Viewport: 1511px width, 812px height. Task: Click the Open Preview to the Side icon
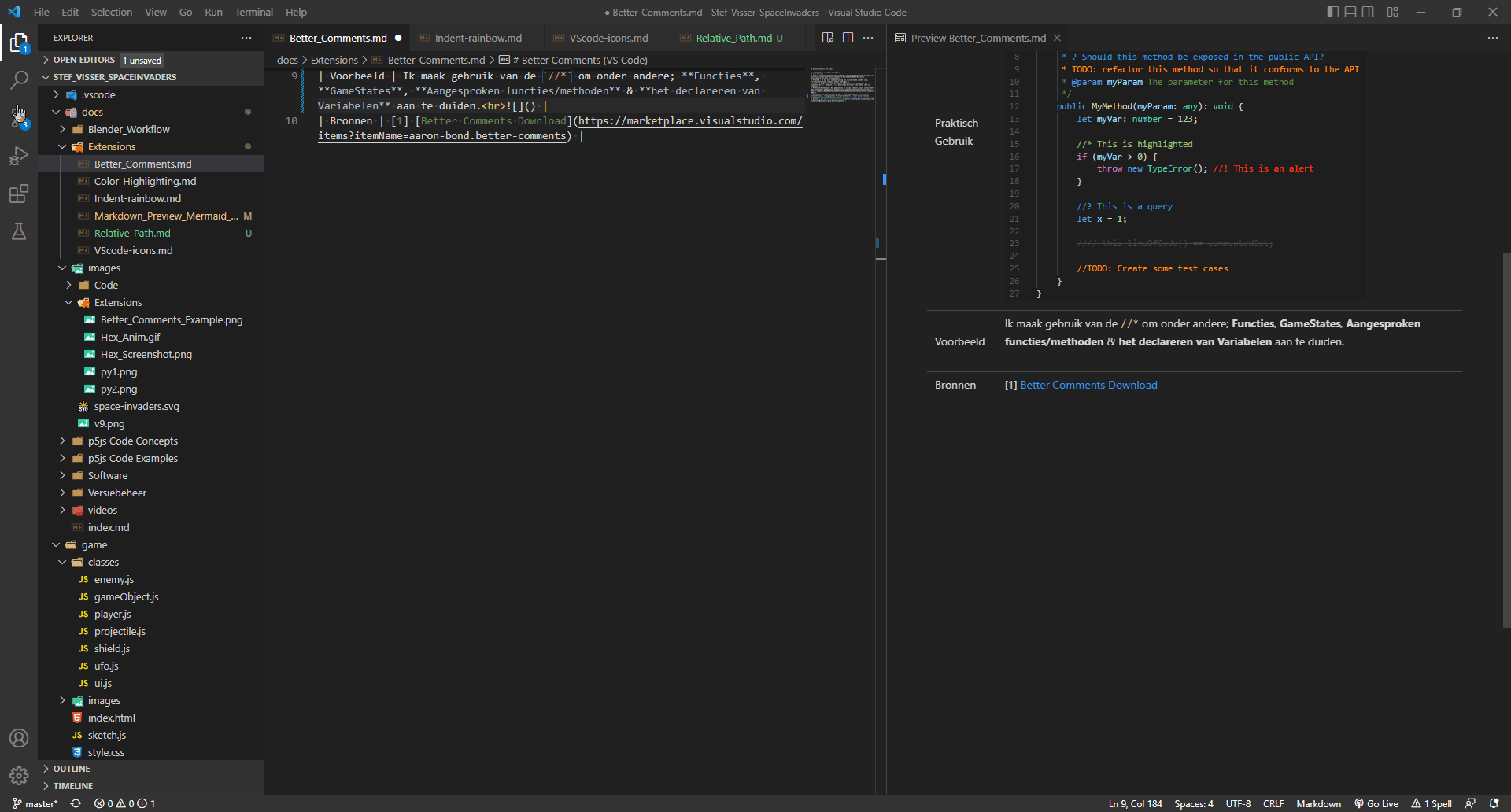pos(827,38)
